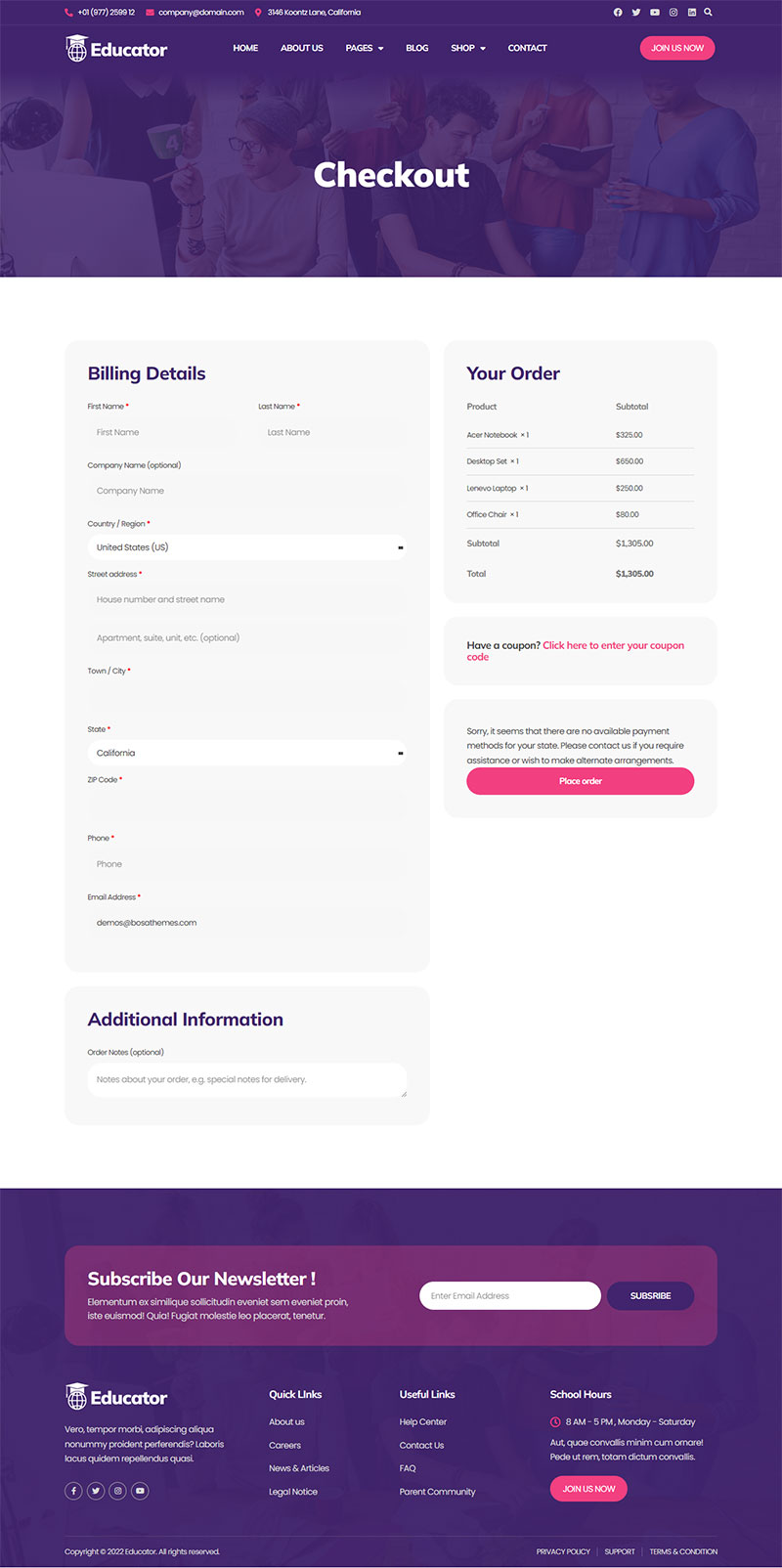This screenshot has height=1568, width=782.
Task: Open search magnifier icon in header
Action: [x=709, y=13]
